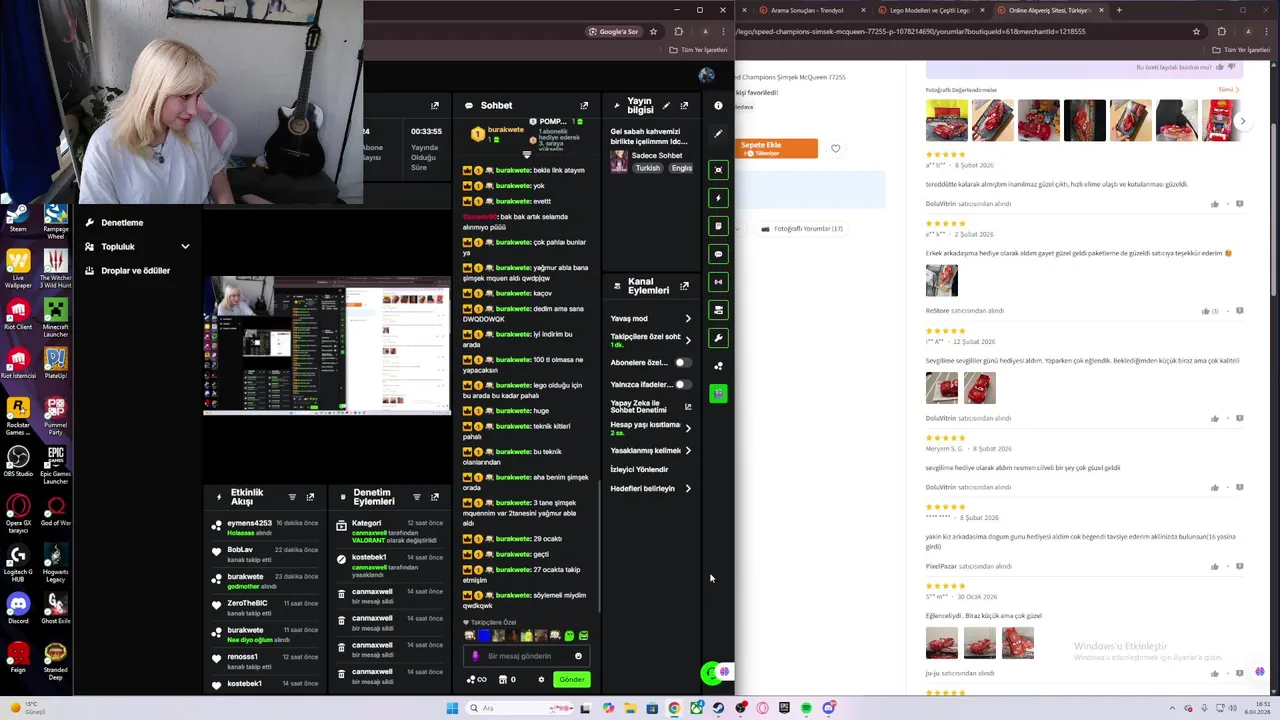Like the DoluVitrin first review with thumbs-up

point(1215,204)
